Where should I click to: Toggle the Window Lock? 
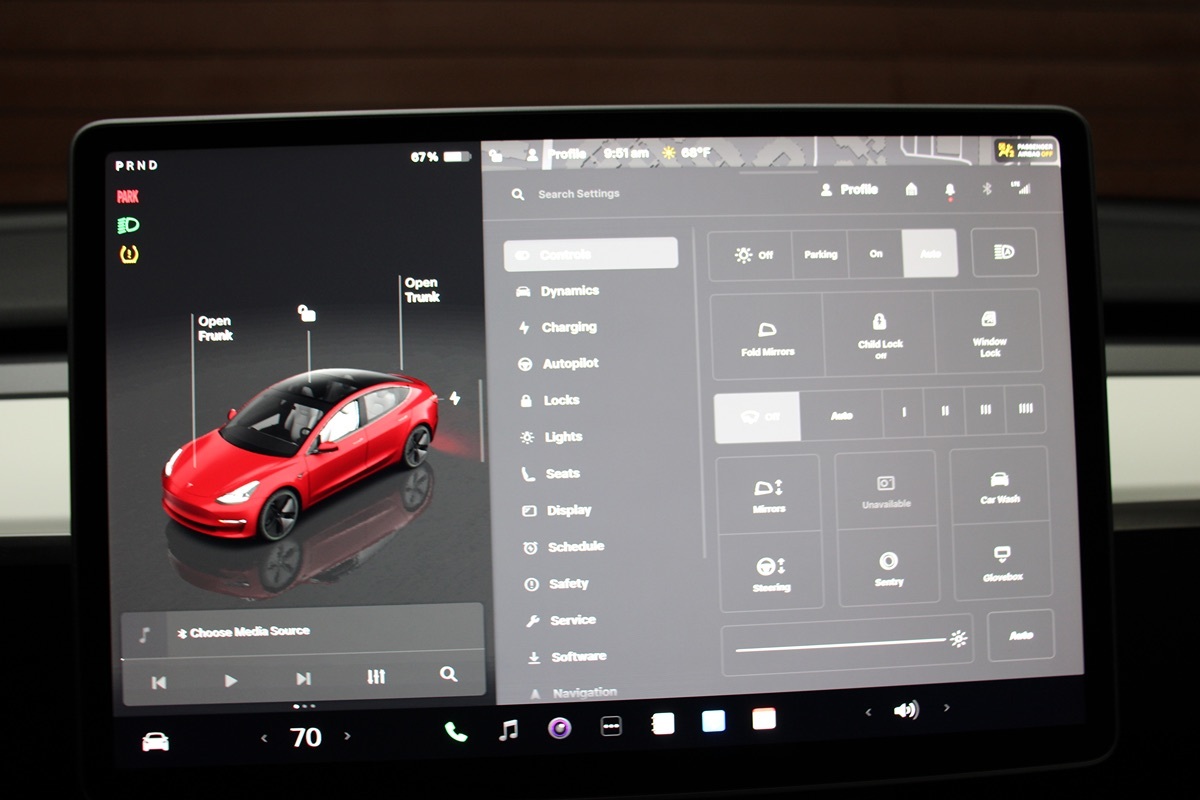click(x=989, y=333)
